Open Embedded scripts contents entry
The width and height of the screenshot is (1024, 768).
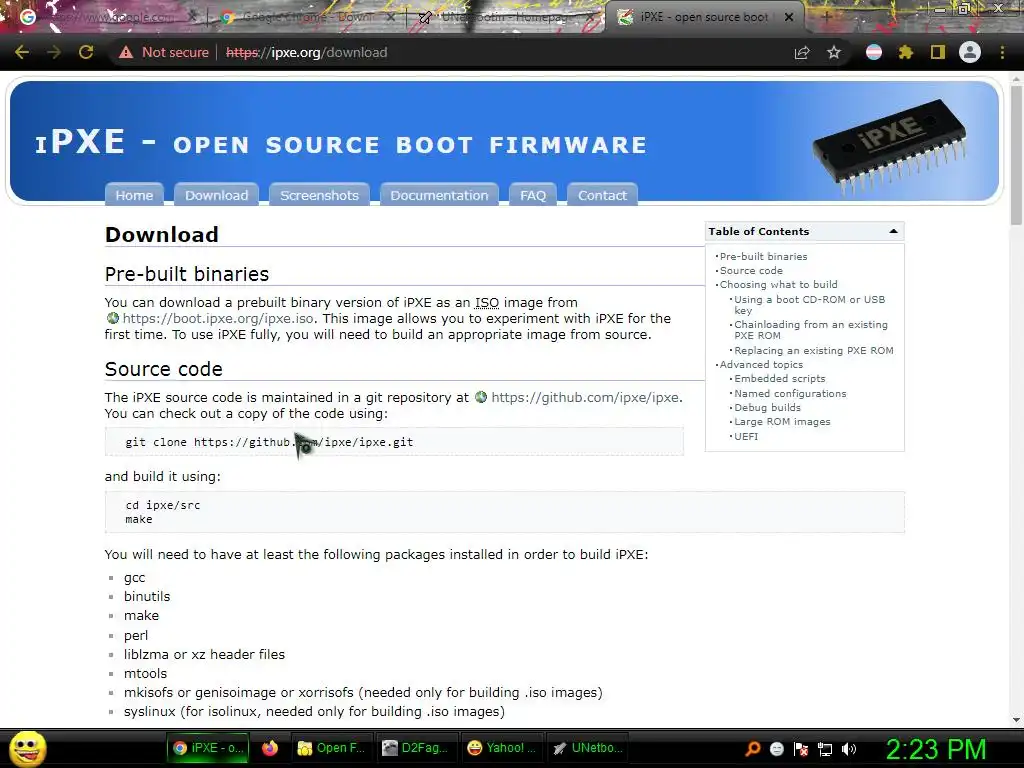click(780, 379)
